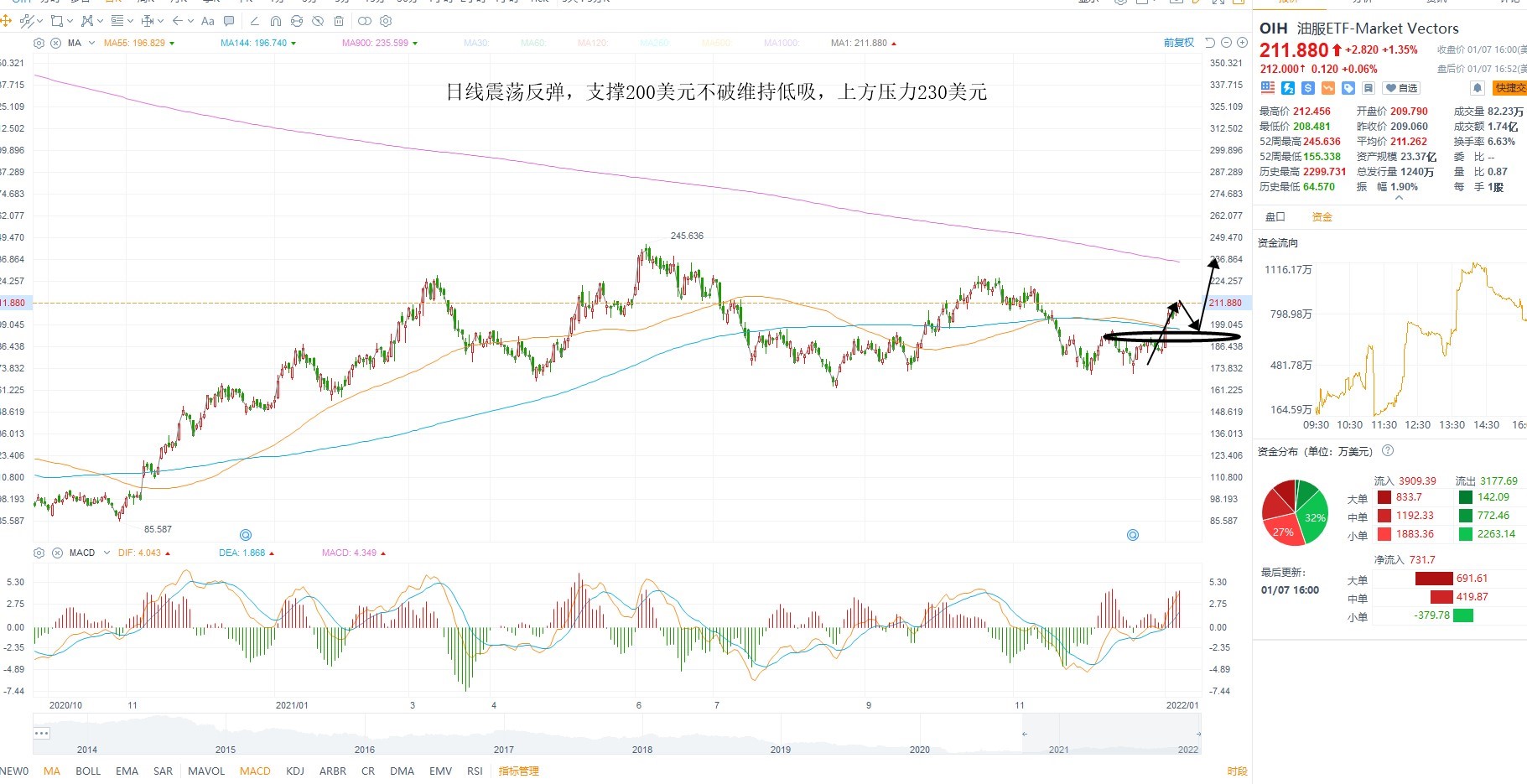The width and height of the screenshot is (1527, 784).
Task: Expand the MA indicator type dropdown
Action: (x=91, y=43)
